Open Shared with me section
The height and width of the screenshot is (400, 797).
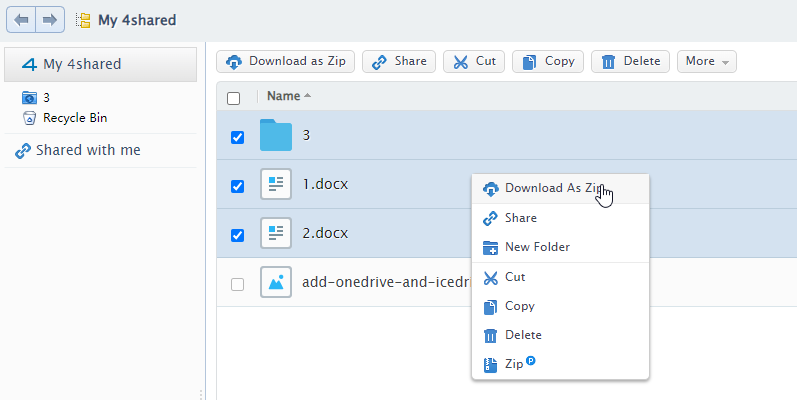88,151
